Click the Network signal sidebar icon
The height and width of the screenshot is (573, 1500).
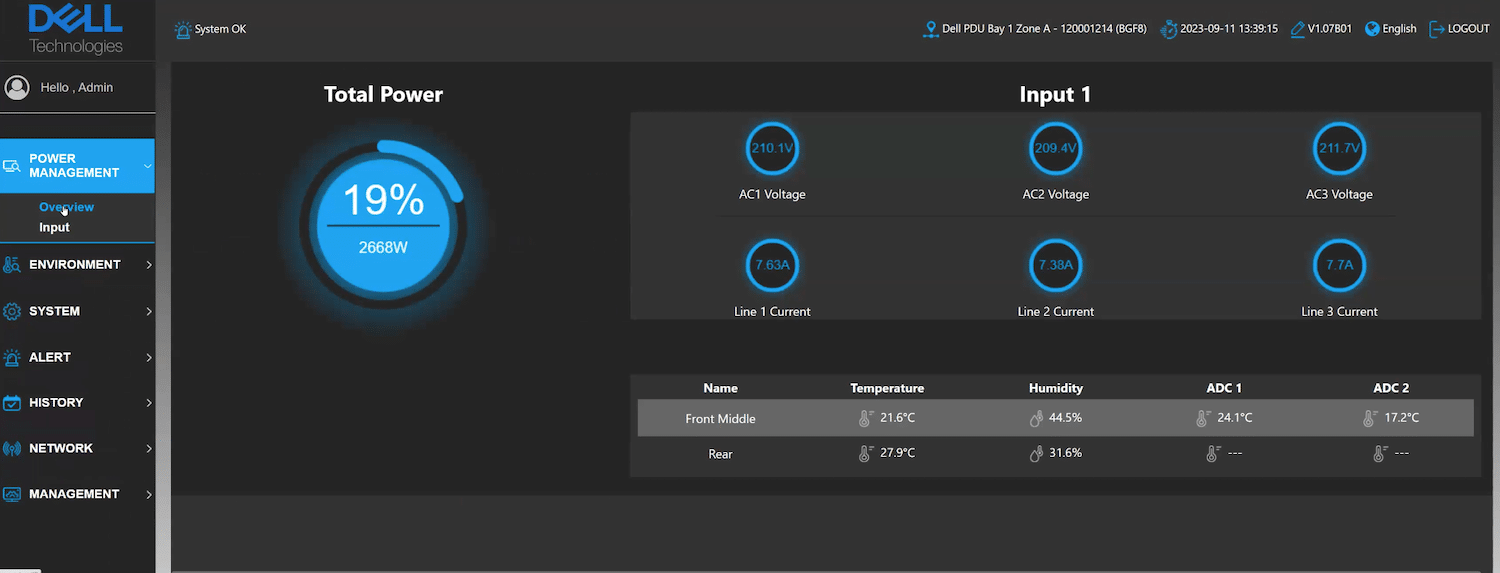(12, 449)
